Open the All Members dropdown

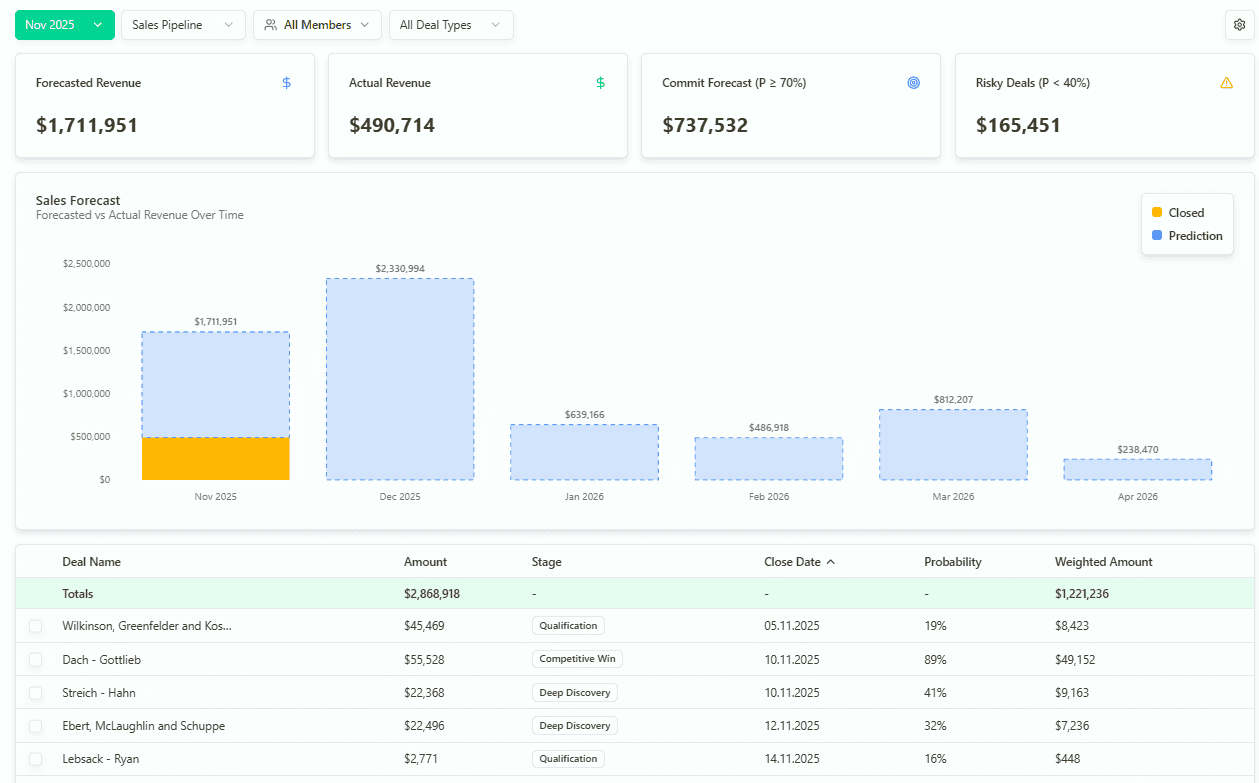pyautogui.click(x=317, y=24)
